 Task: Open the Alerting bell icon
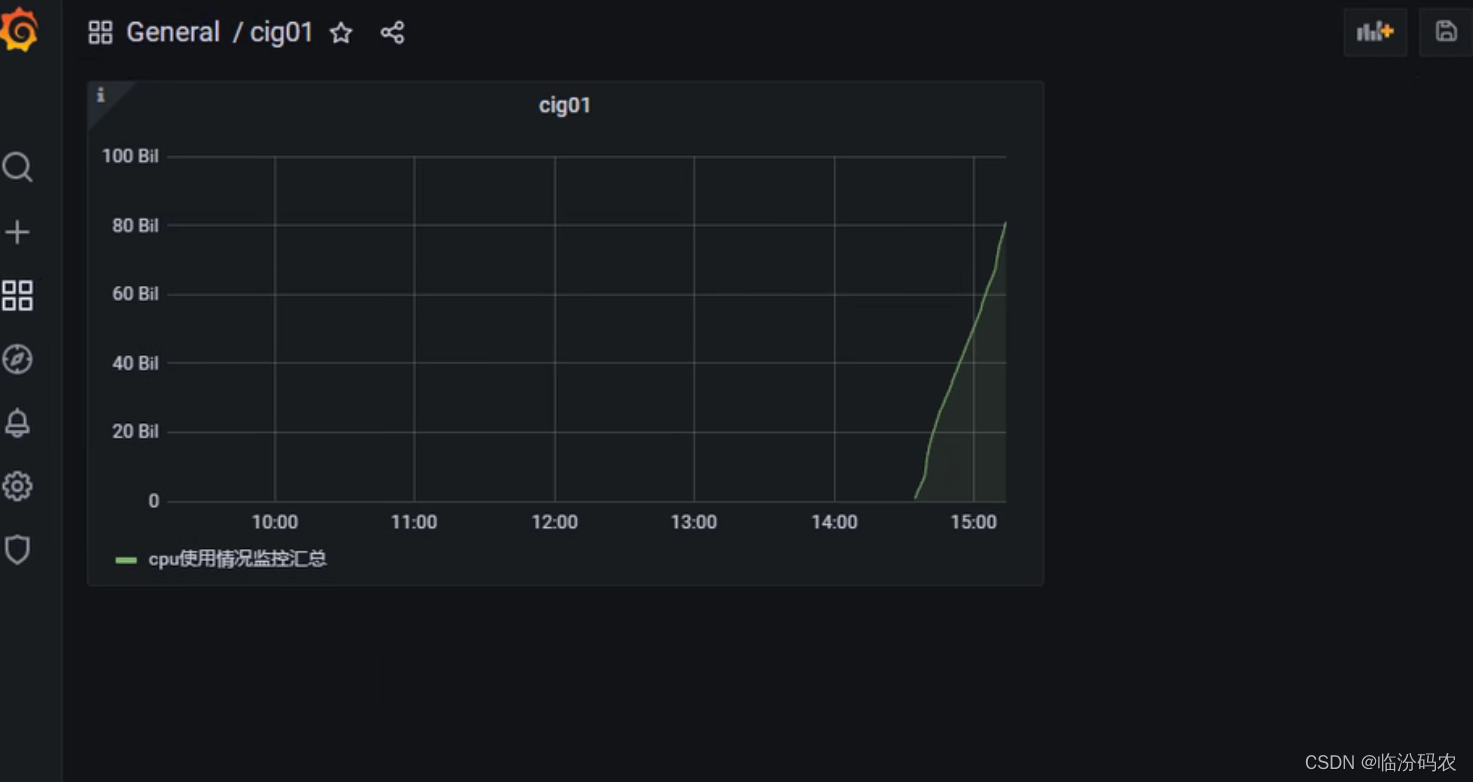[17, 423]
